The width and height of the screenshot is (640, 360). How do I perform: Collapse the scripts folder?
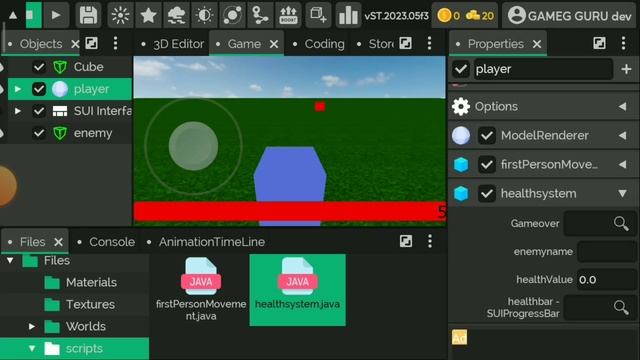[x=31, y=349]
